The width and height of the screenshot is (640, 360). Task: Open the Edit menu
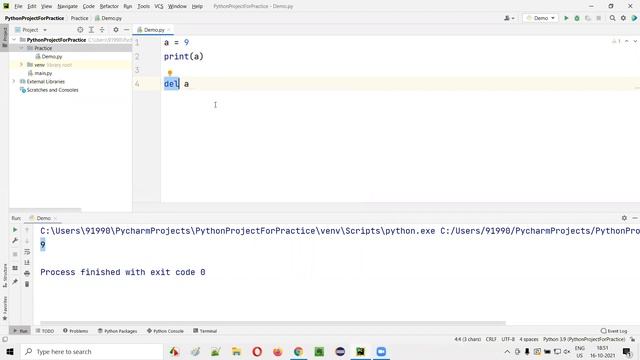pos(32,6)
